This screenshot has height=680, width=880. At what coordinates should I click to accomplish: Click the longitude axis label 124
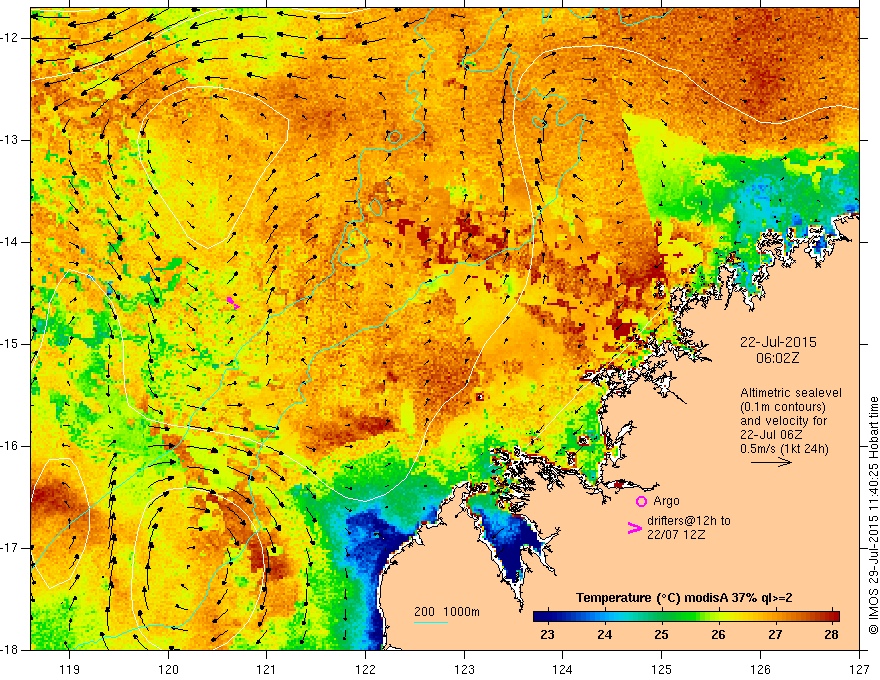point(563,669)
